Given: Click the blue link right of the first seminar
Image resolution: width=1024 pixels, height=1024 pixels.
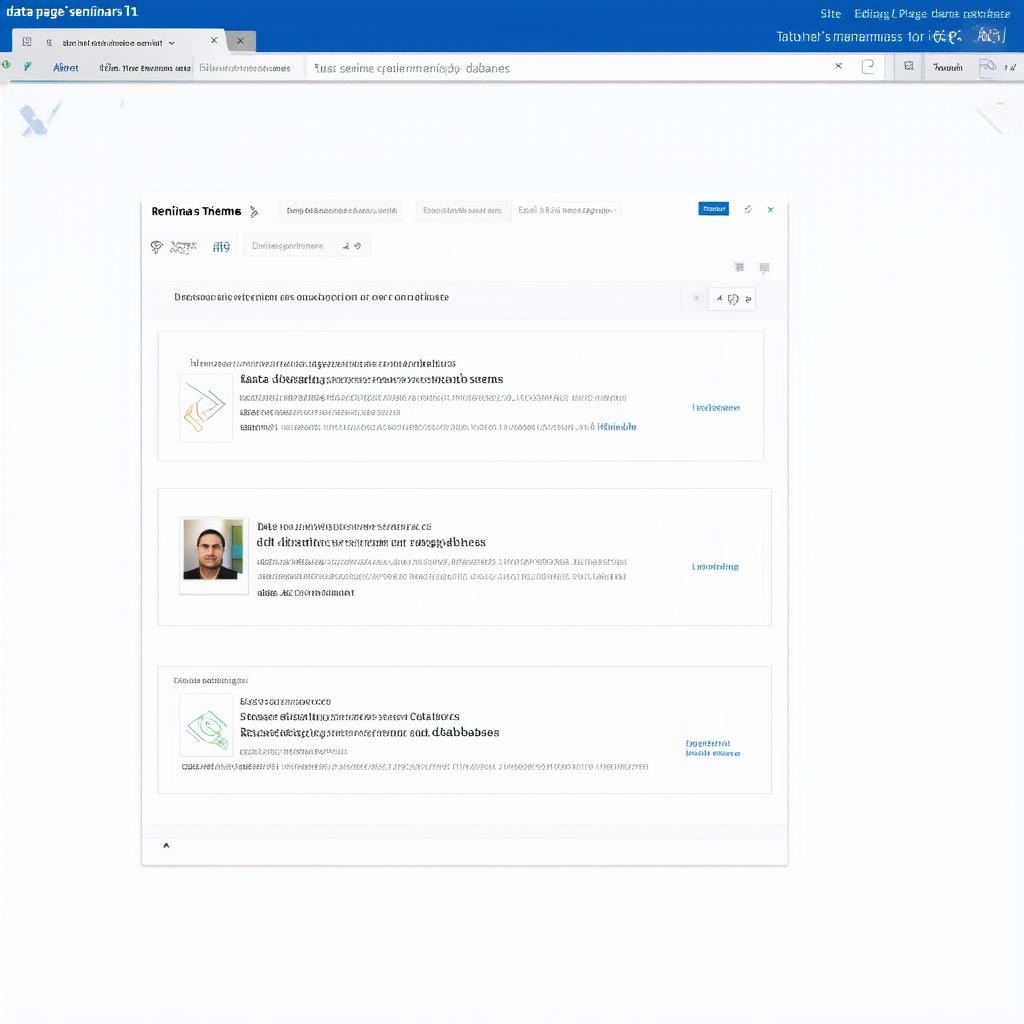Looking at the screenshot, I should (716, 408).
